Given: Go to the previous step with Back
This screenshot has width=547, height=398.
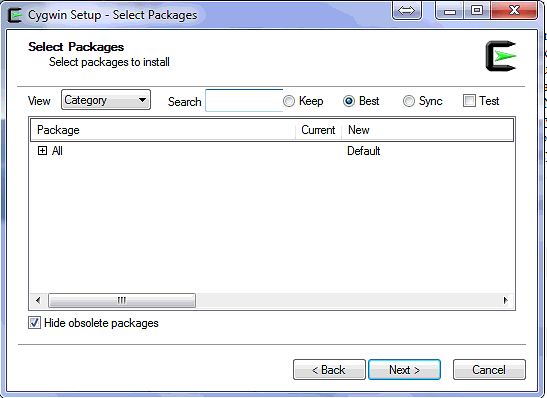Looking at the screenshot, I should 329,370.
